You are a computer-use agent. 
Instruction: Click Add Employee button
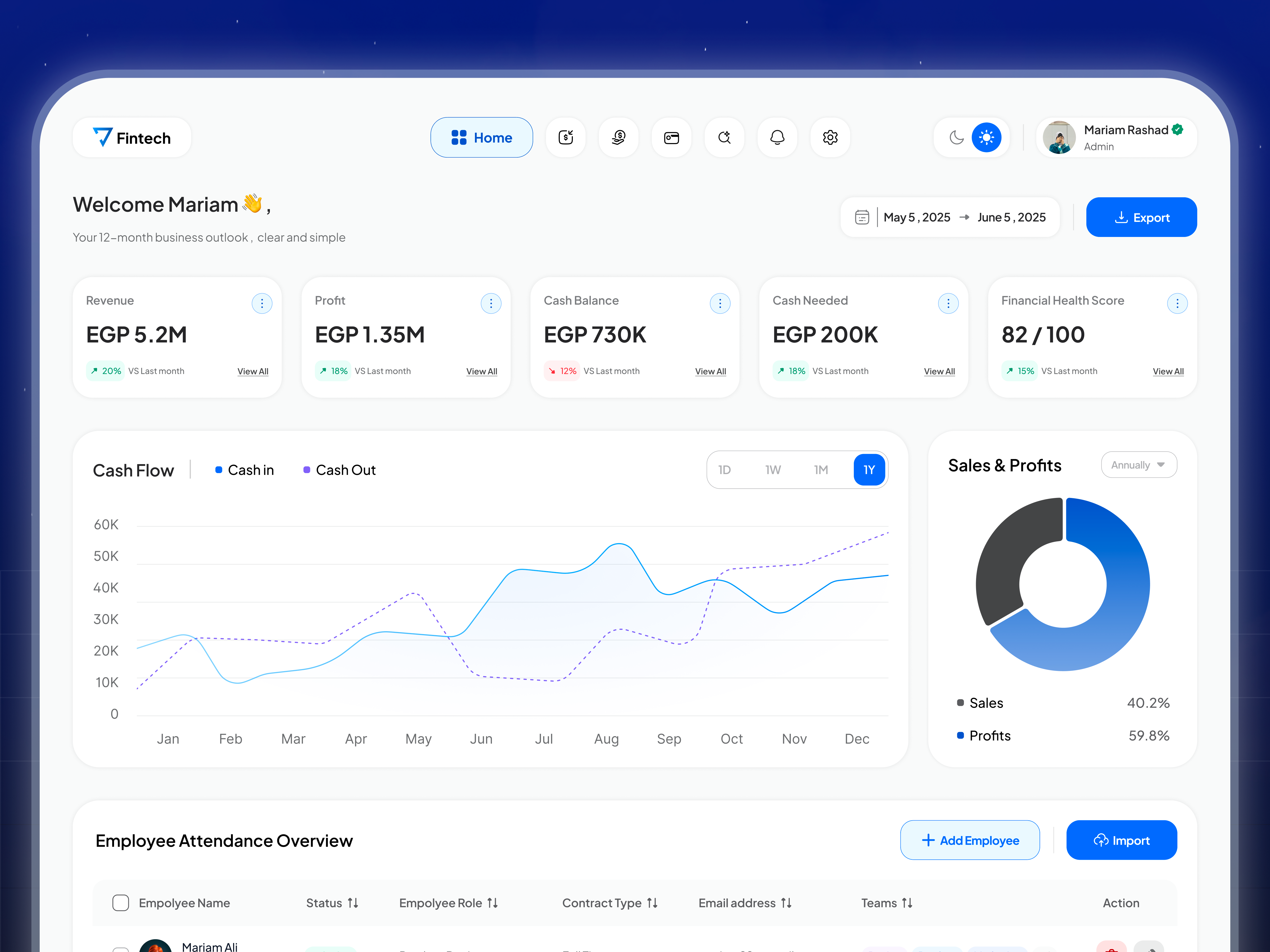point(970,840)
